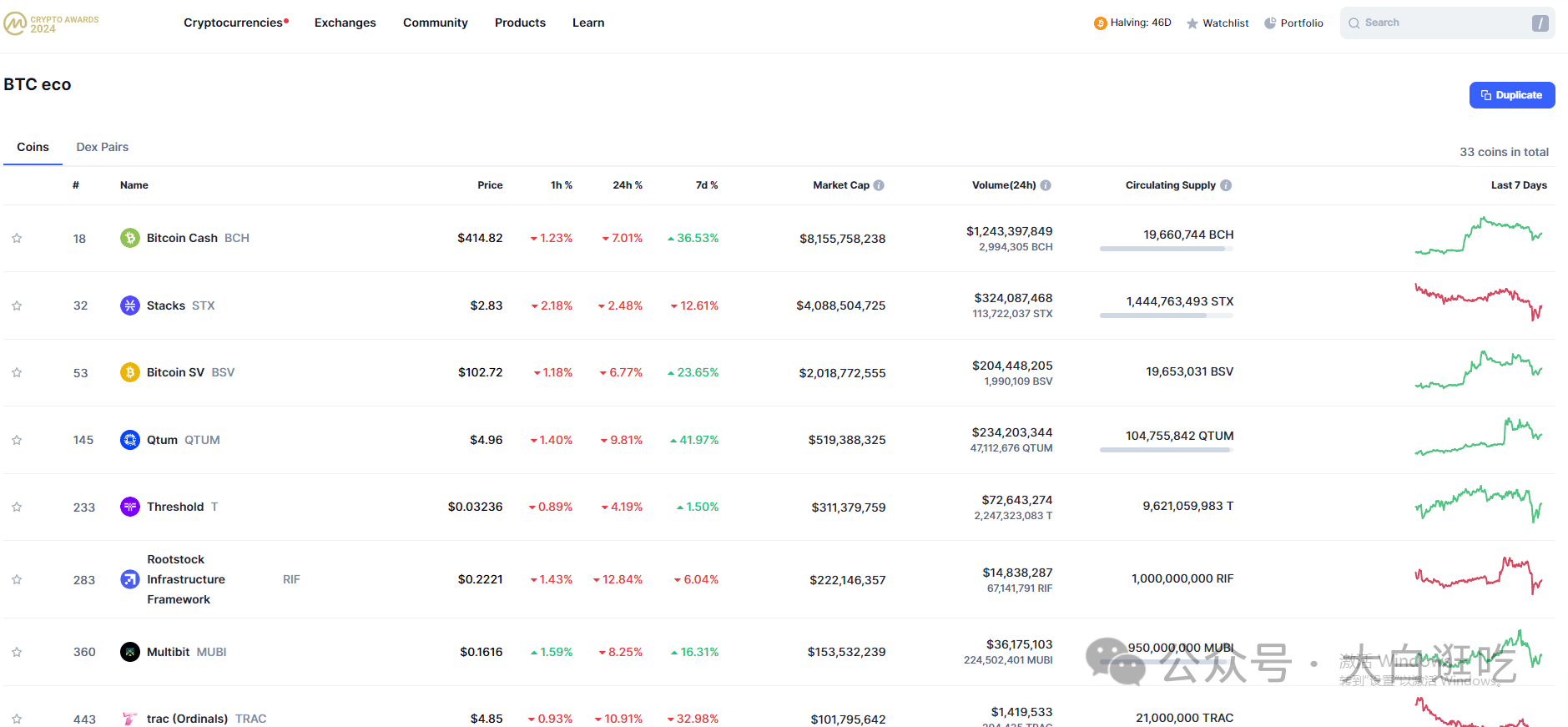Image resolution: width=1568 pixels, height=727 pixels.
Task: Click the Market Cap info icon
Action: coord(879,185)
